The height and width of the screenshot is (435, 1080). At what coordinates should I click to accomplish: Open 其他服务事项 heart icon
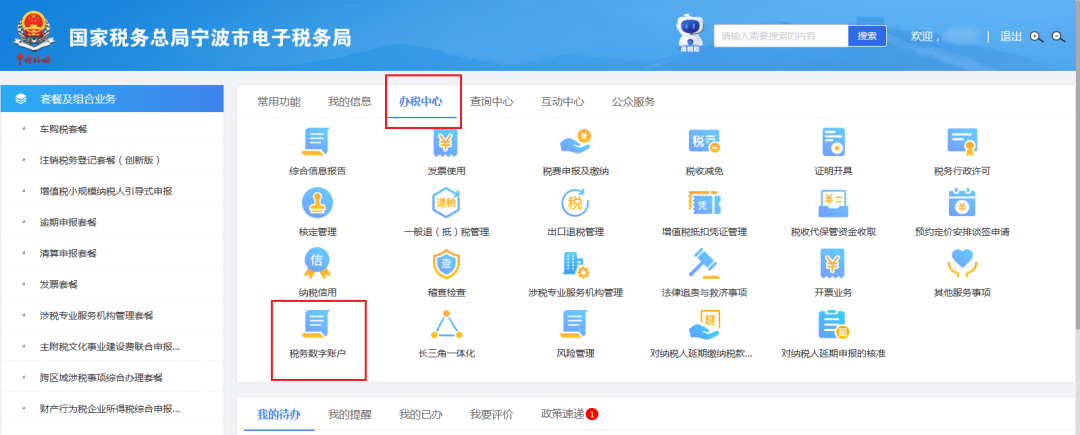tap(962, 264)
